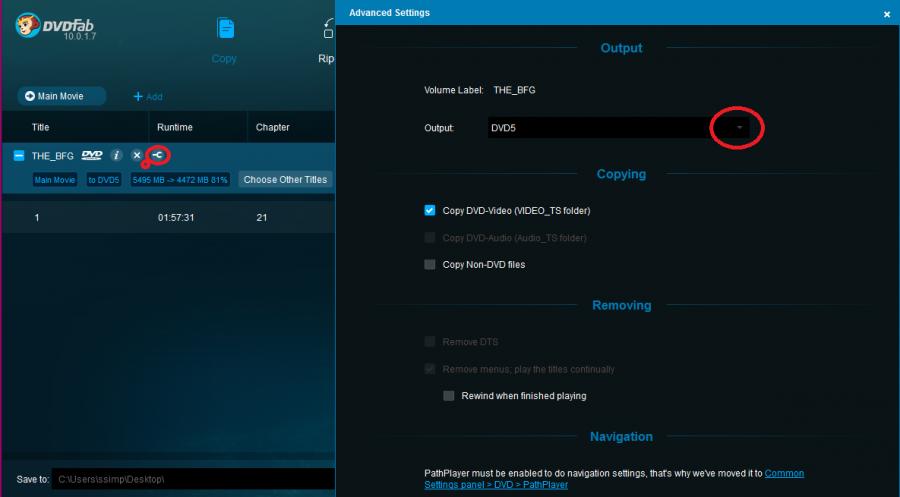Click chapter count 21 cell
Viewport: 900px width, 497px height.
pyautogui.click(x=262, y=218)
